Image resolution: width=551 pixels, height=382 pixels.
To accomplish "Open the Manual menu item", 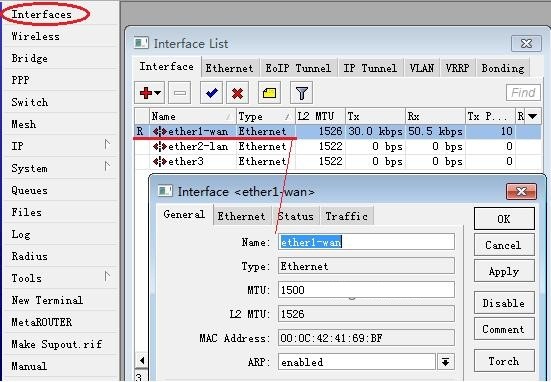I will tap(29, 366).
